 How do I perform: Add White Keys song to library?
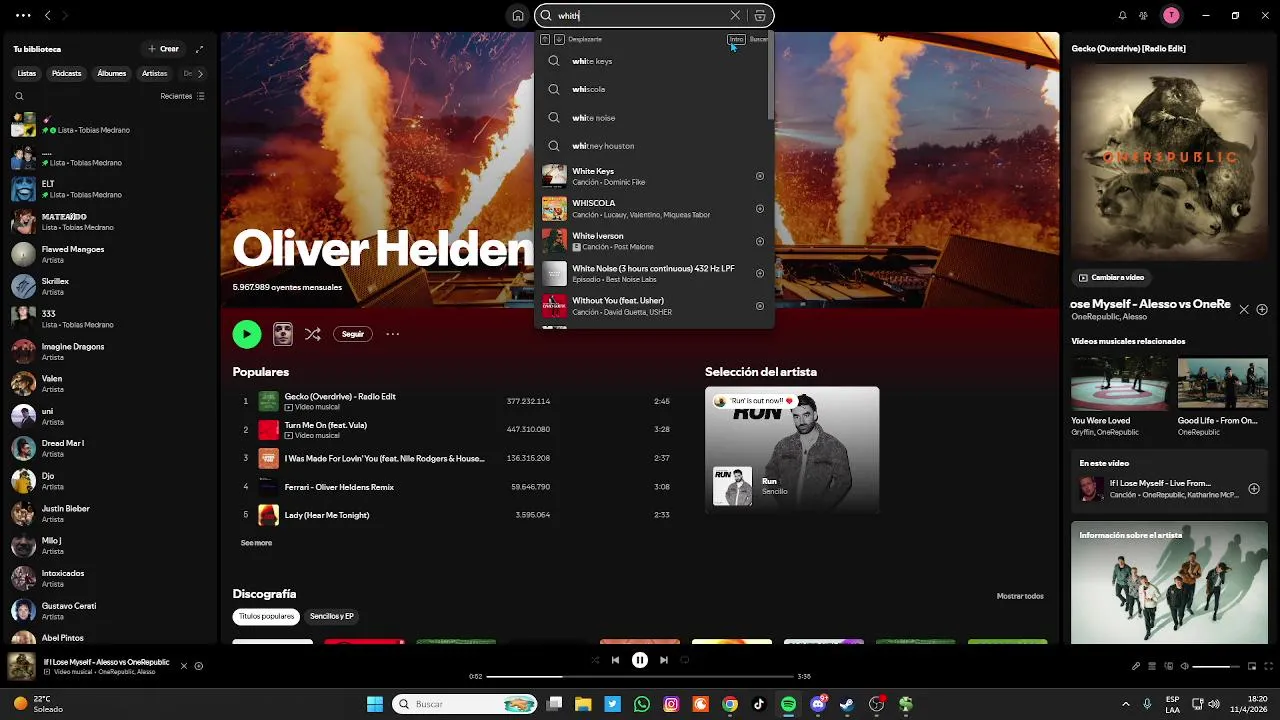coord(760,176)
